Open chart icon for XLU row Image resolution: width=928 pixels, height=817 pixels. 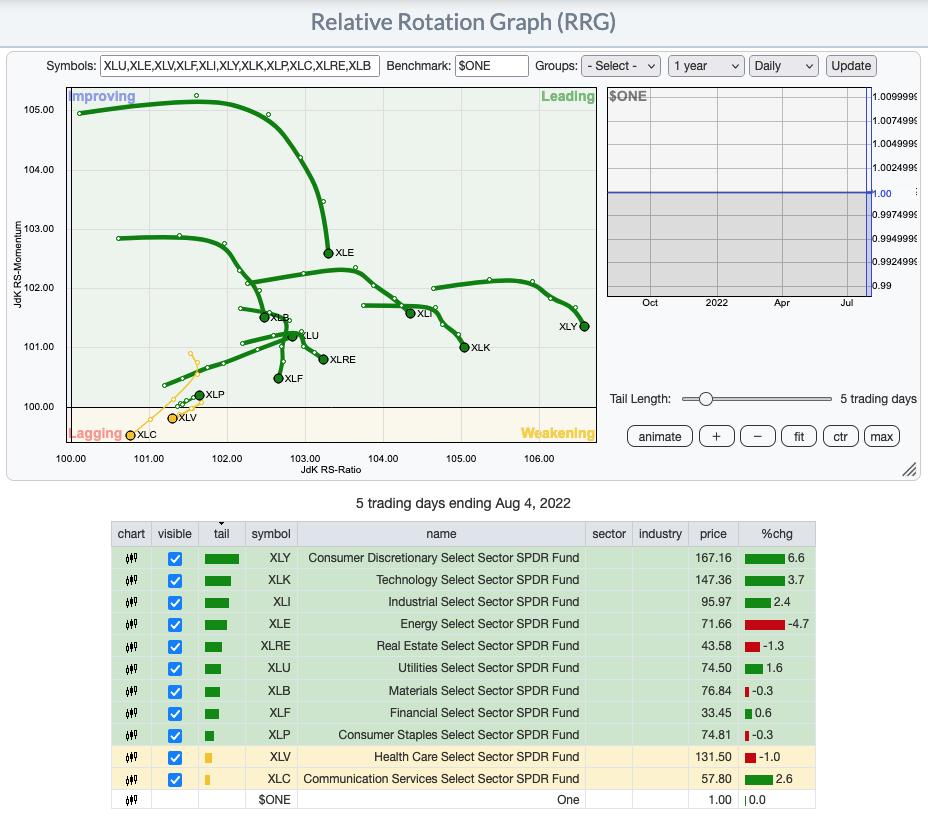point(131,668)
